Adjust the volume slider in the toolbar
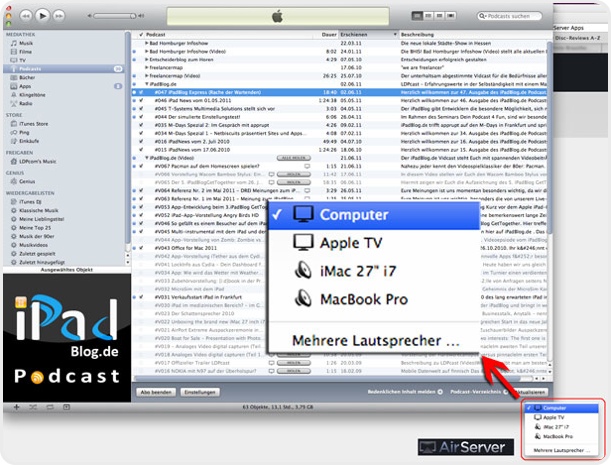 click(115, 16)
